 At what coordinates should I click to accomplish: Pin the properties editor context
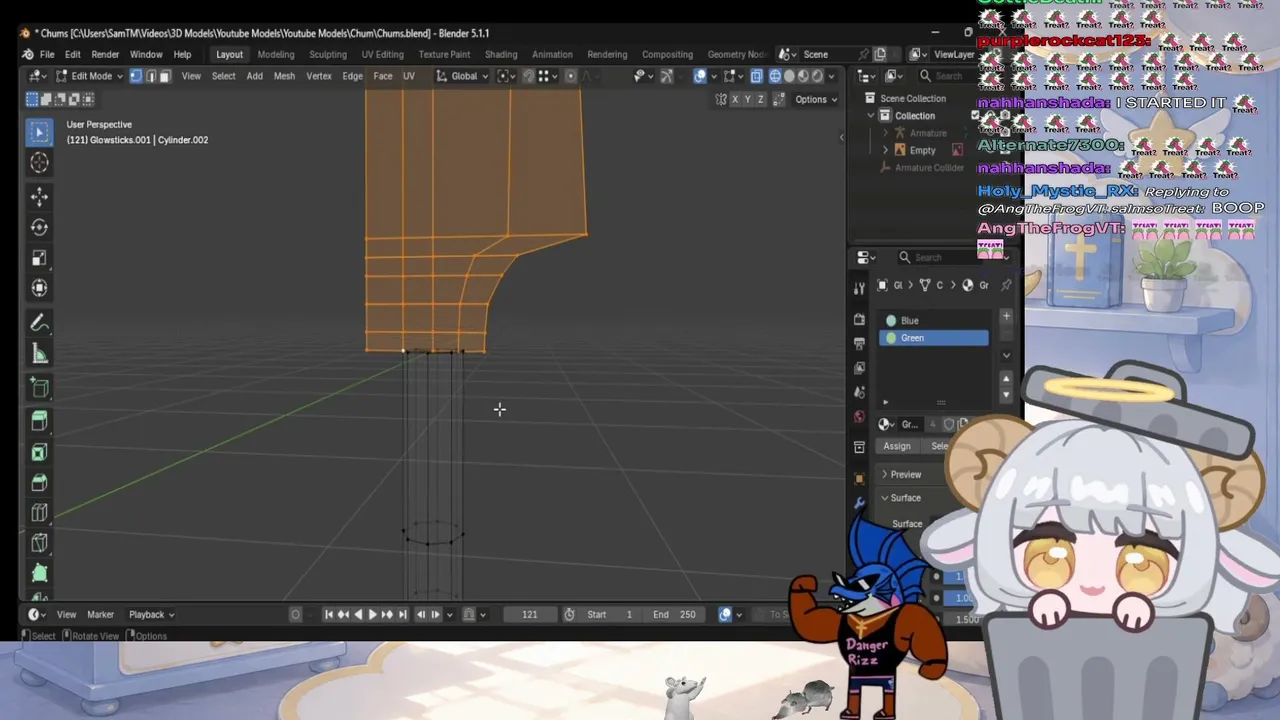(1006, 285)
